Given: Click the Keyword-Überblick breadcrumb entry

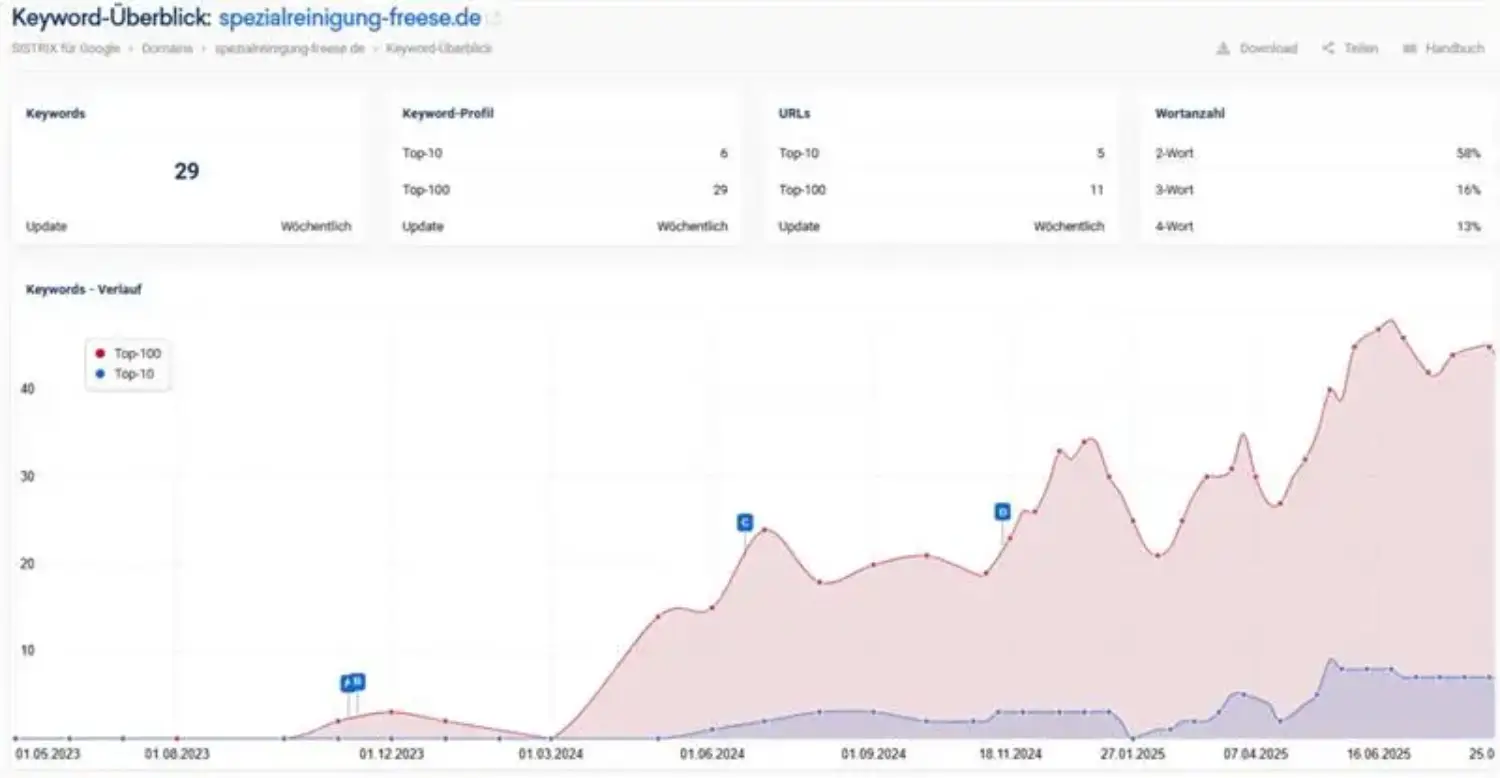Looking at the screenshot, I should tap(438, 48).
